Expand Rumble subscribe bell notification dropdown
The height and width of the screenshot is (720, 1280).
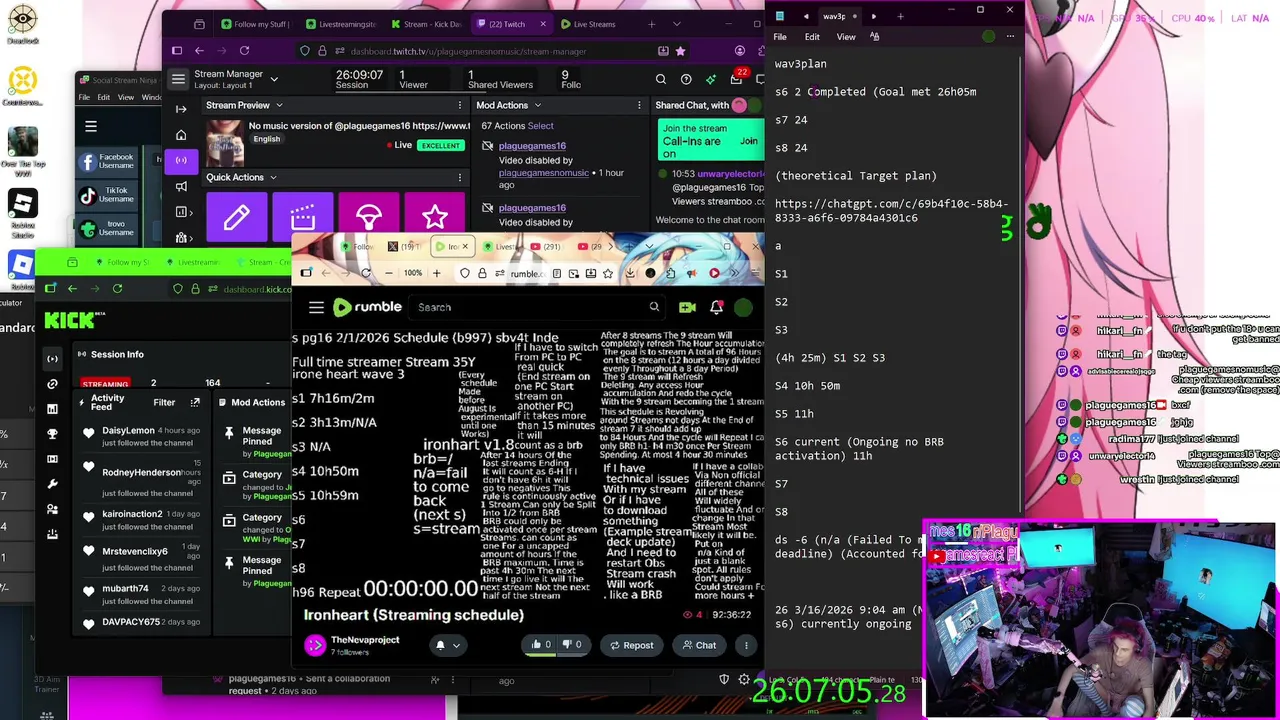(448, 645)
